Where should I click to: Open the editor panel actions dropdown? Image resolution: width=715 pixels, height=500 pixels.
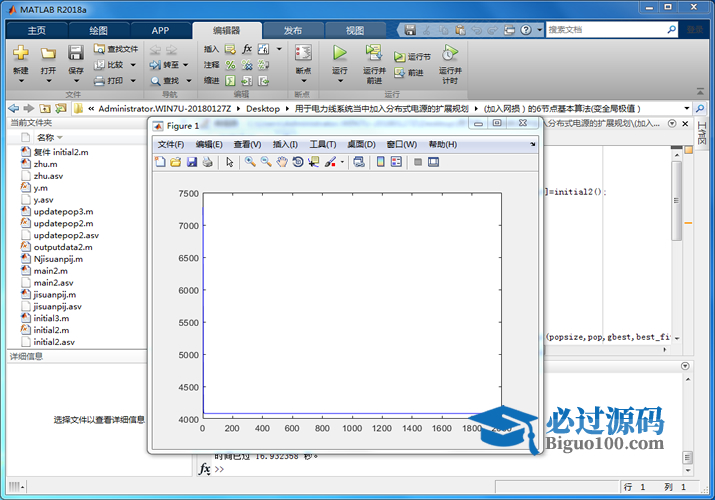point(672,124)
